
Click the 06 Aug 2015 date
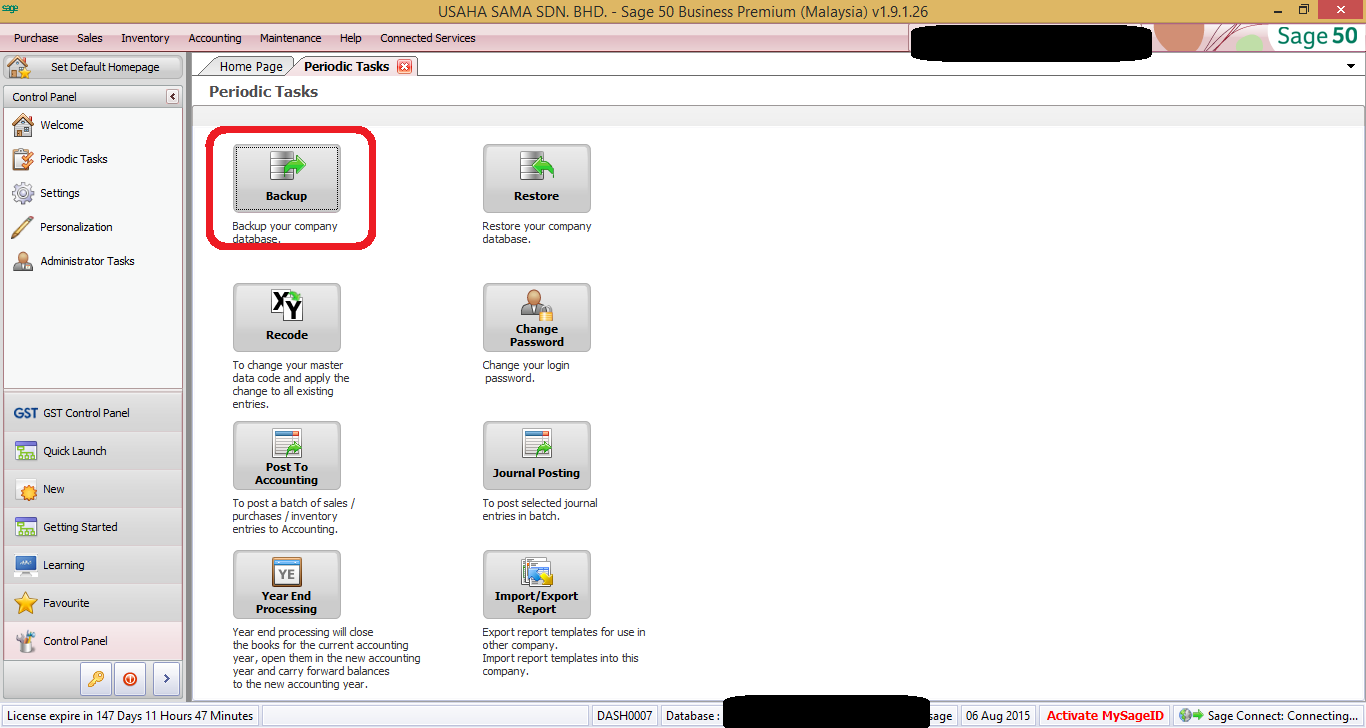[x=997, y=716]
